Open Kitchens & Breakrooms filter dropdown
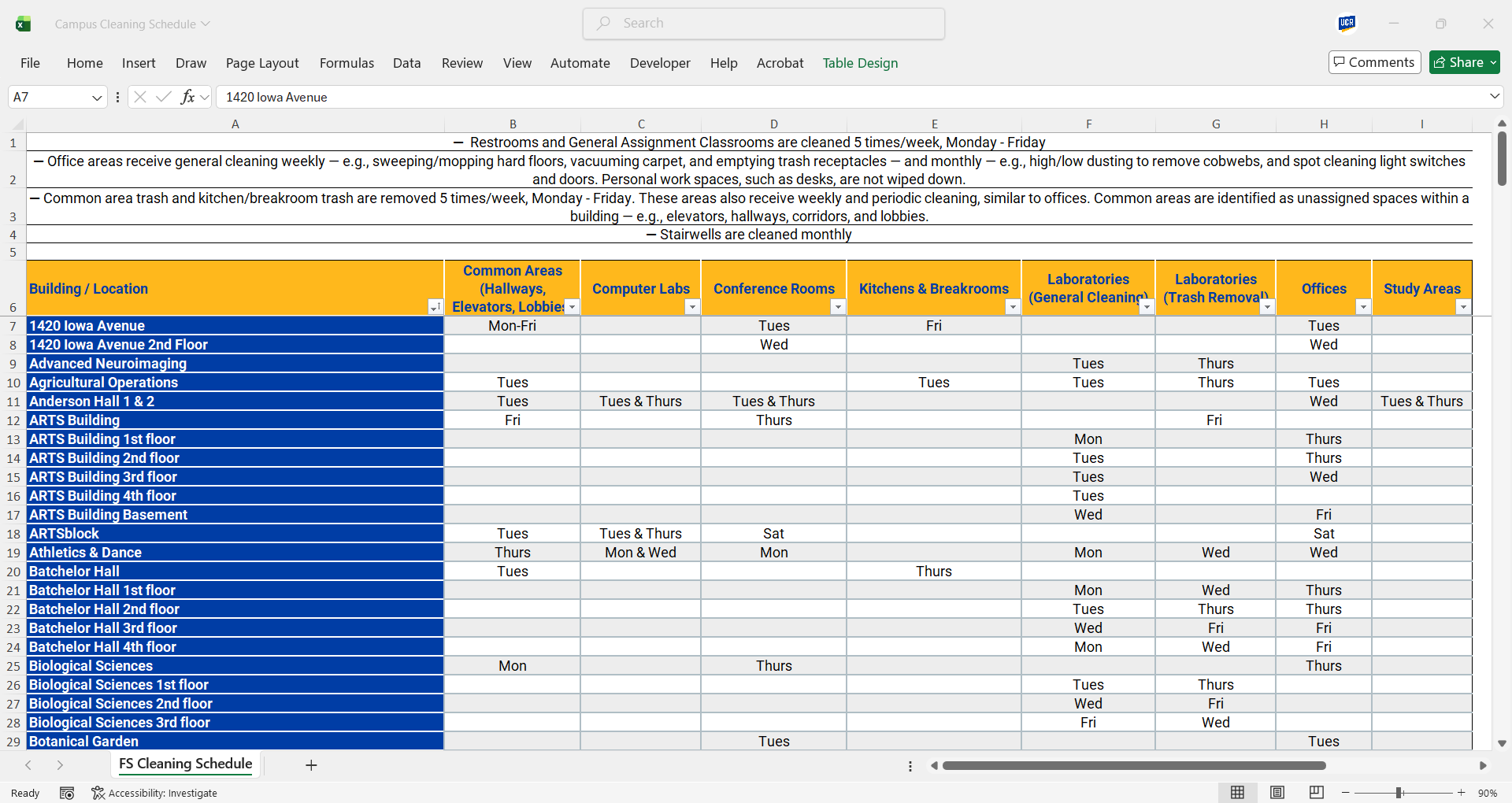Viewport: 1512px width, 803px height. click(1013, 307)
